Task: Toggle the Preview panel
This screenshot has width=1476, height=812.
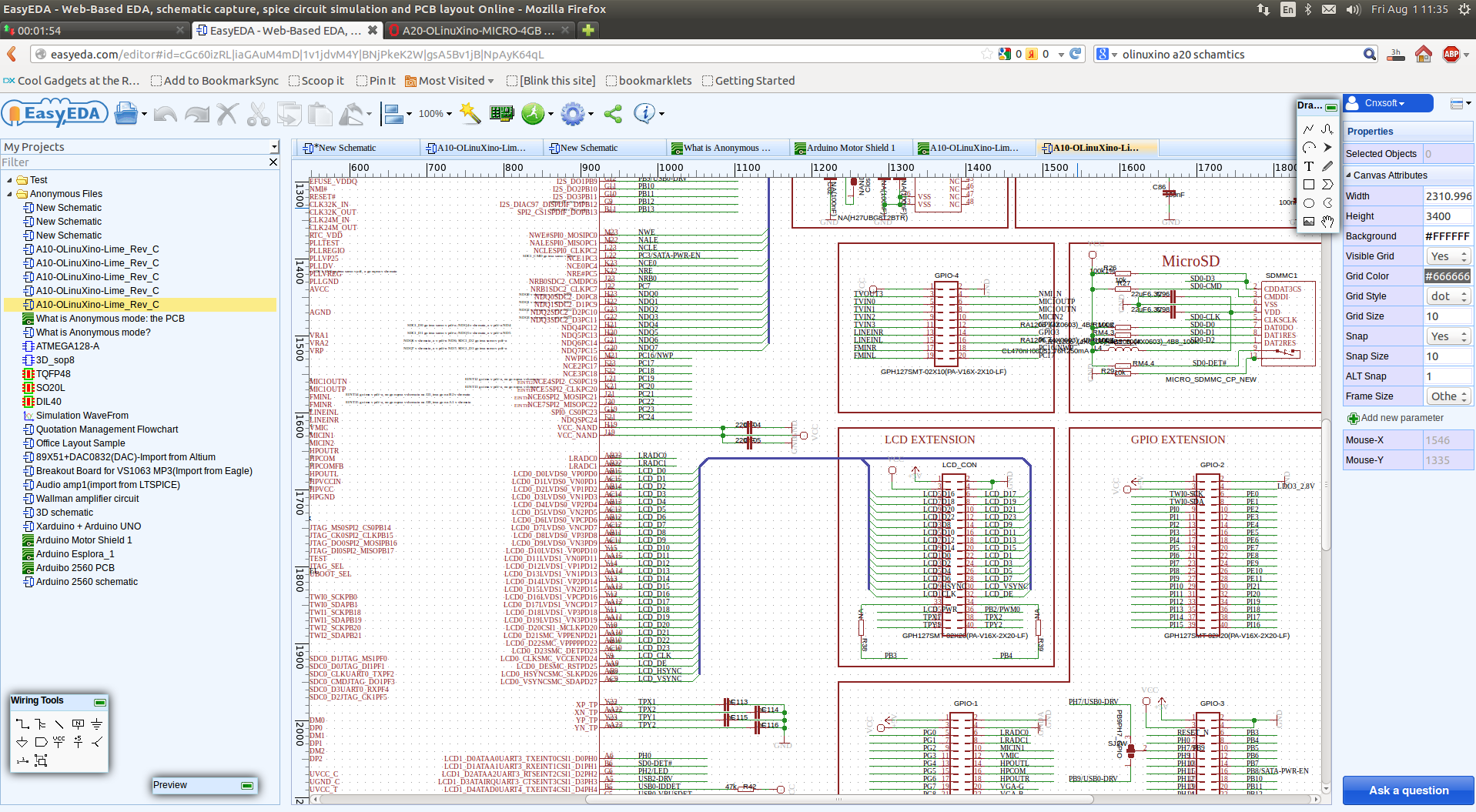Action: click(x=247, y=786)
